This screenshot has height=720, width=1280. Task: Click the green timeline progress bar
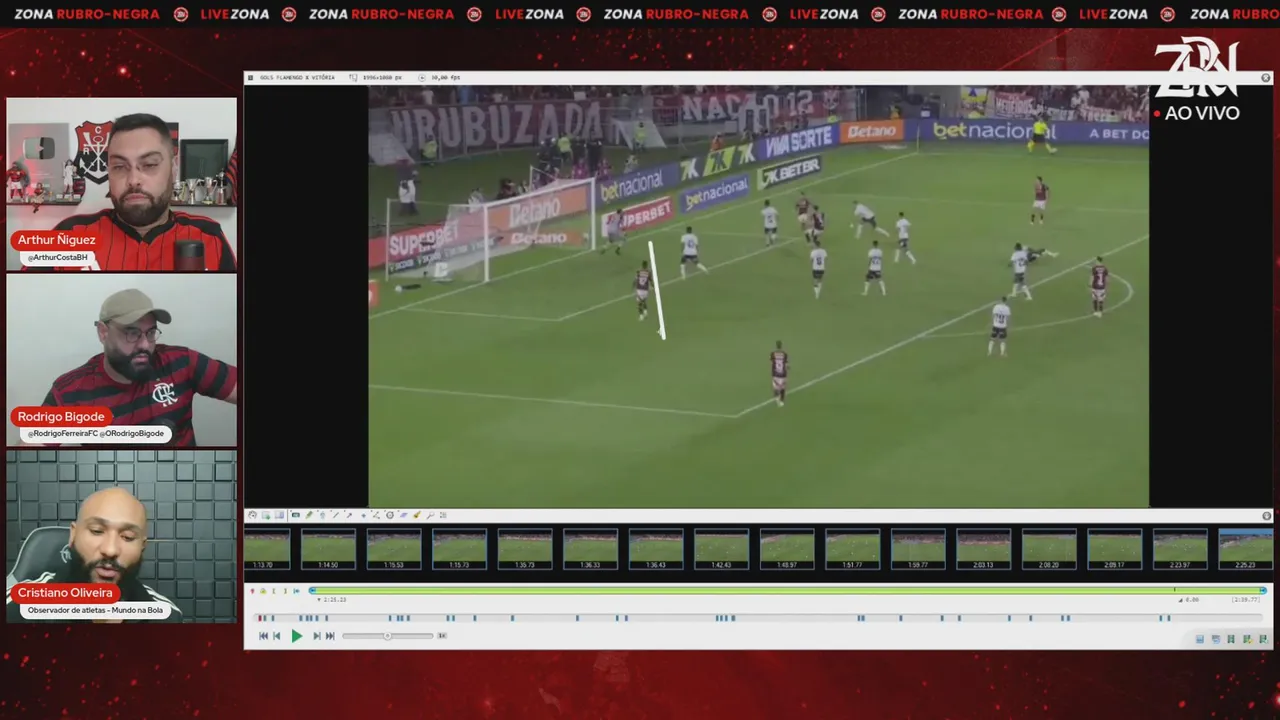click(786, 590)
